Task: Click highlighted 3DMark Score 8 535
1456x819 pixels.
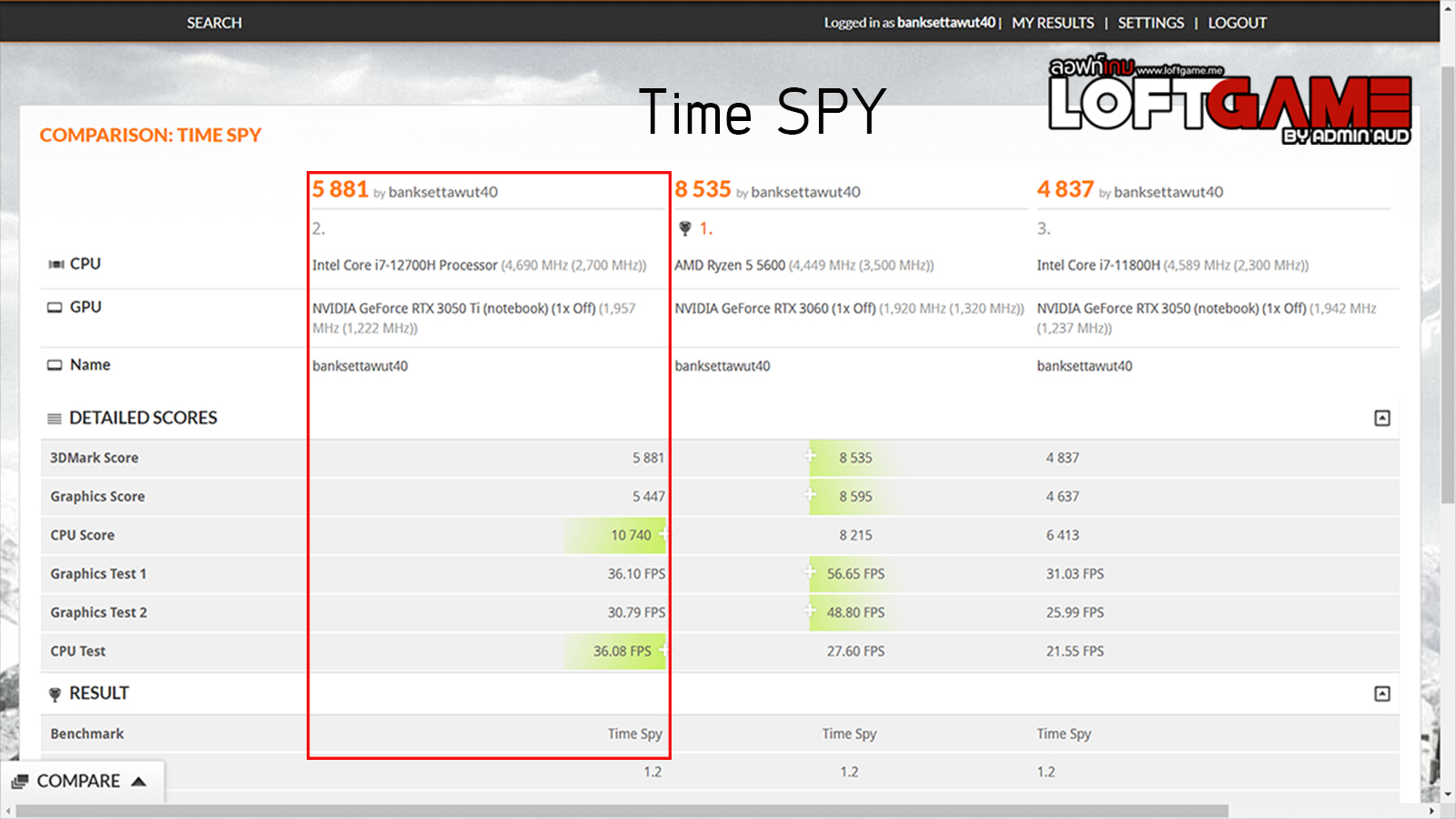Action: tap(855, 458)
